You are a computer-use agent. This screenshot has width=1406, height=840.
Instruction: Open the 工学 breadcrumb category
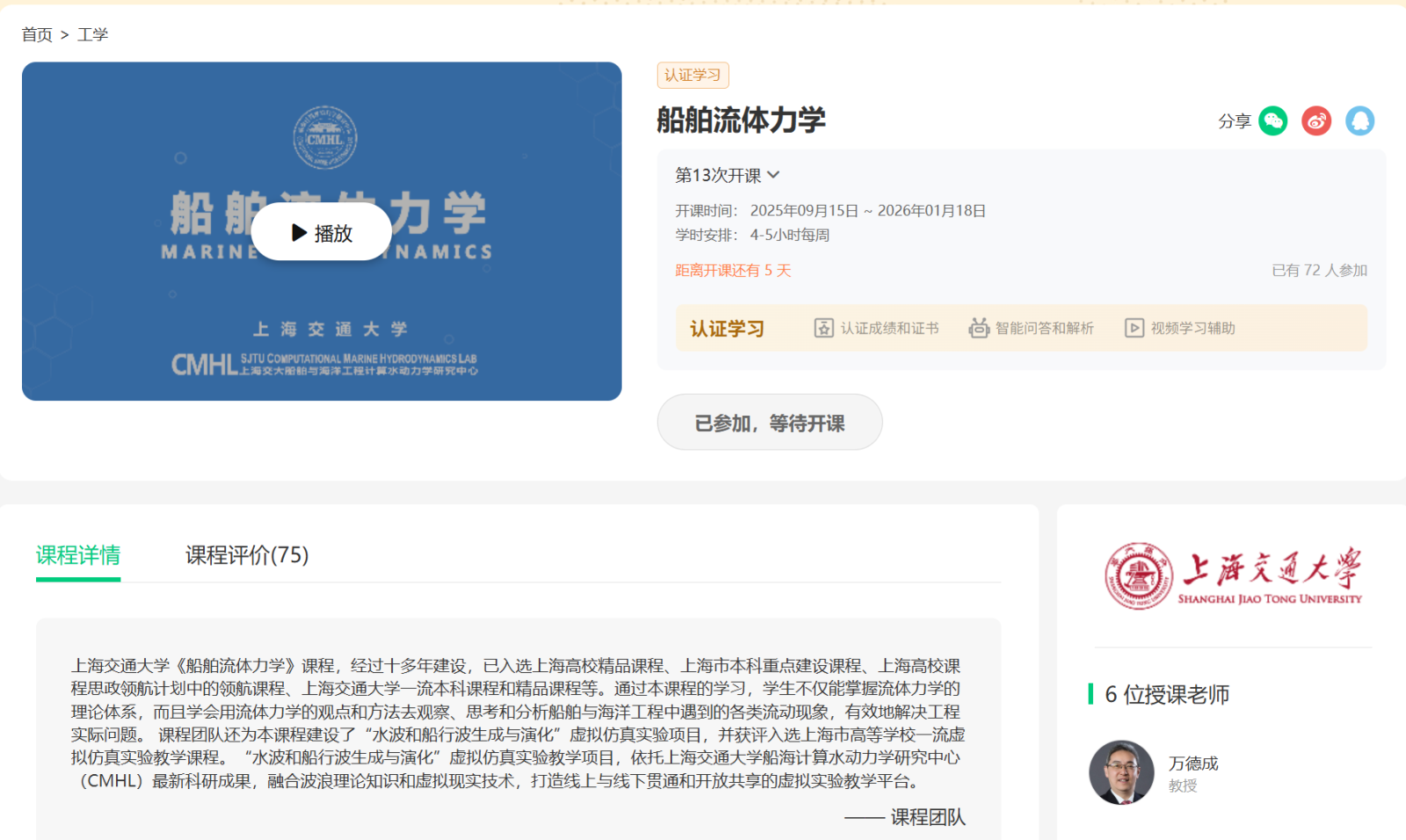92,34
